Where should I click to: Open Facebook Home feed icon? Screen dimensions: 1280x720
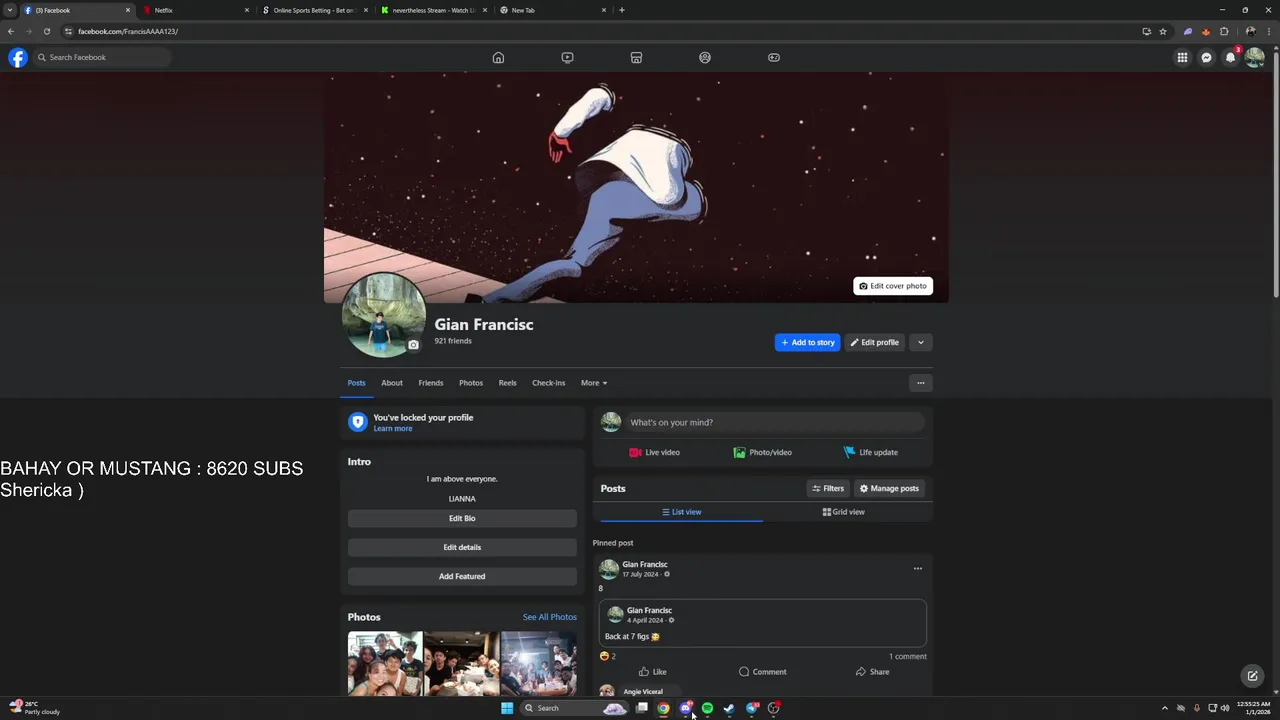[498, 57]
